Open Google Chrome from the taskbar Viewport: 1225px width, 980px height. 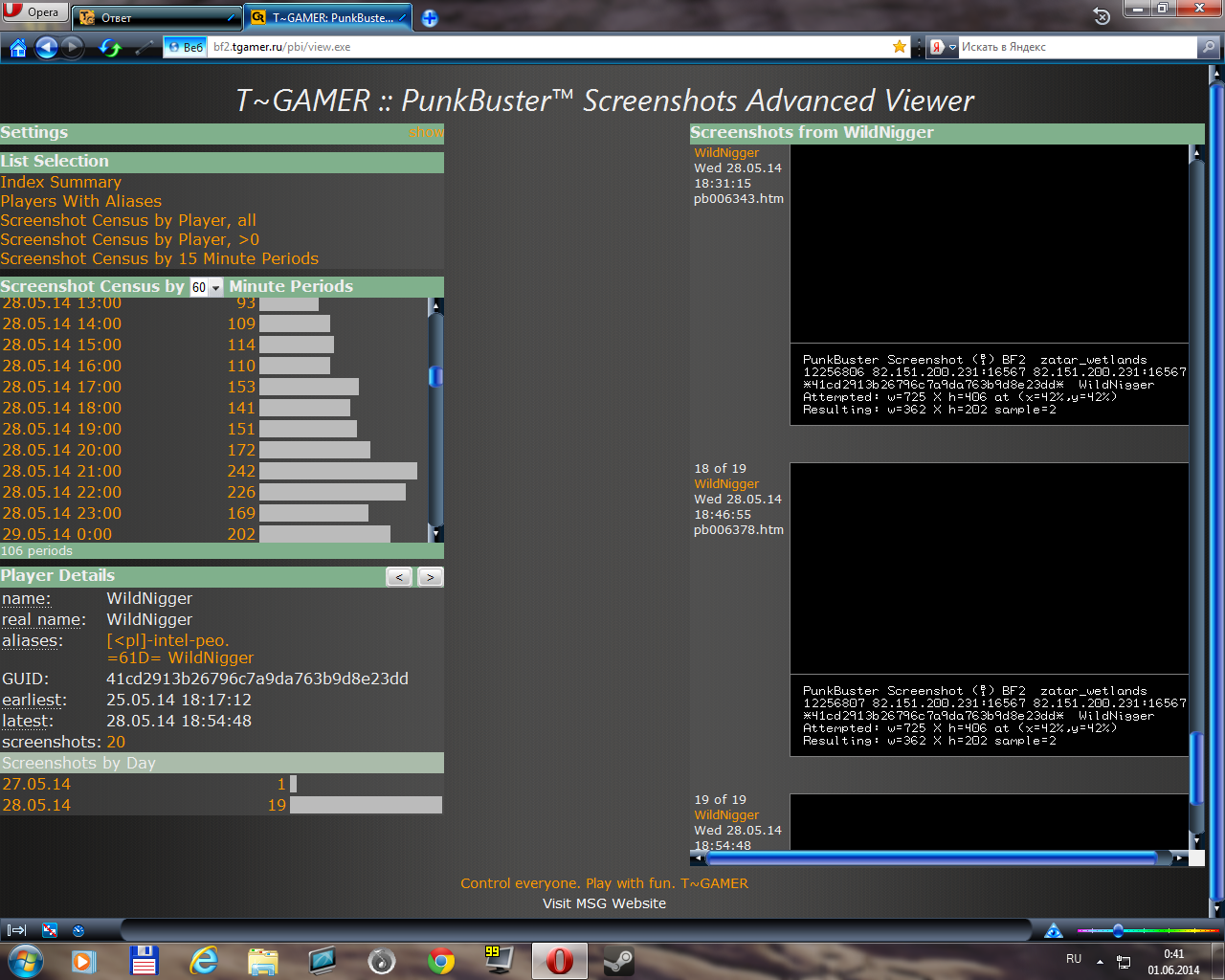(x=440, y=960)
